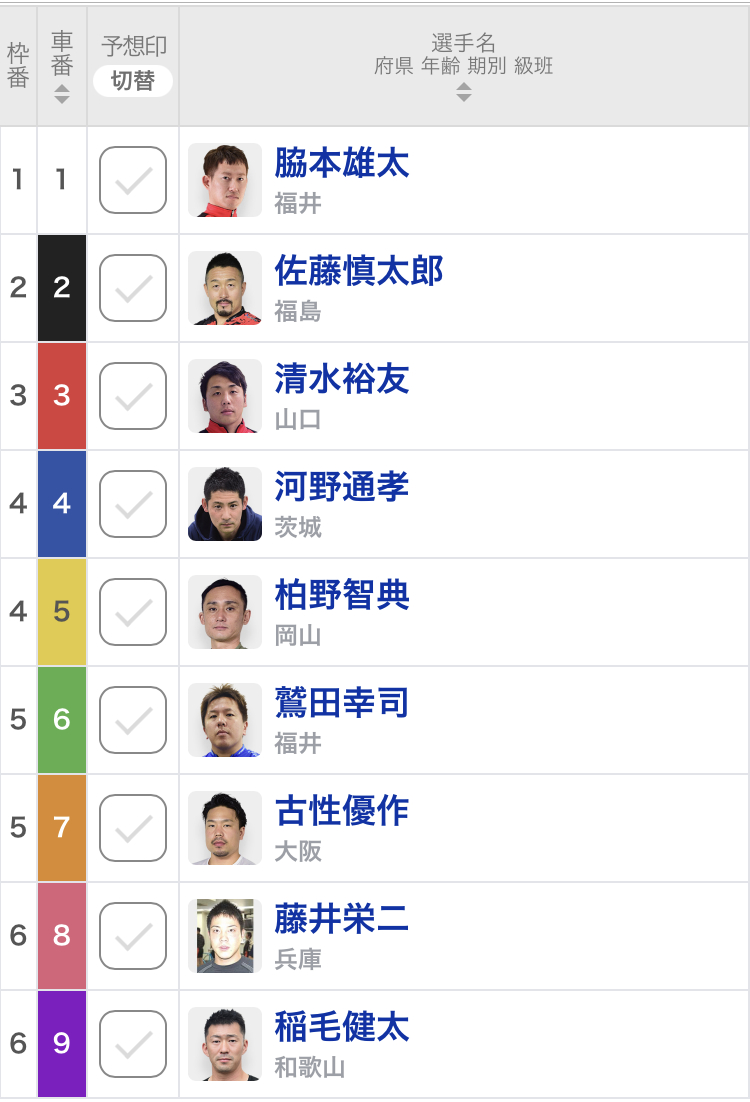Image resolution: width=750 pixels, height=1102 pixels.
Task: Click the photo of 藤井栄二
Action: click(x=225, y=935)
